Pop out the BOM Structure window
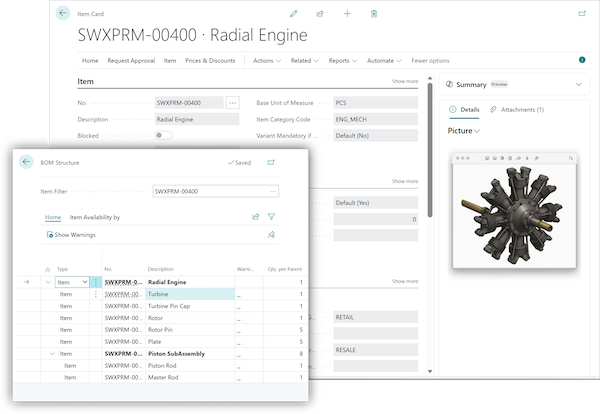Image resolution: width=600 pixels, height=414 pixels. [271, 163]
